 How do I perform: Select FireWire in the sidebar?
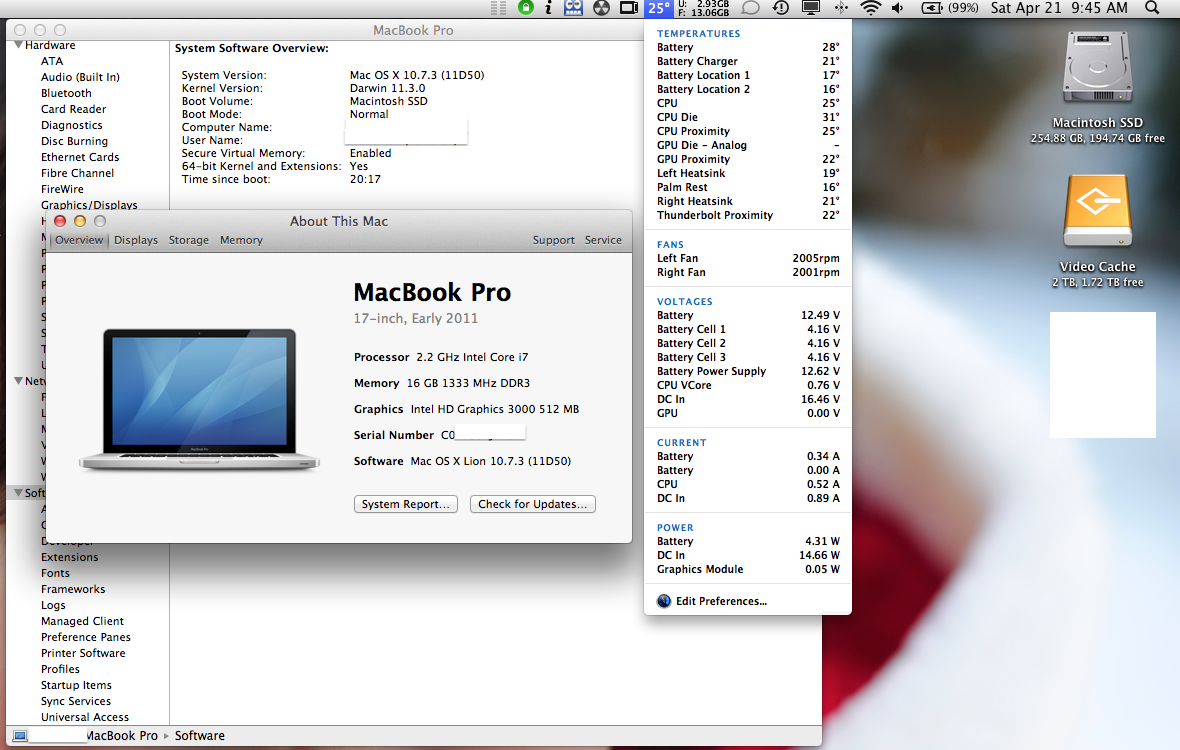tap(62, 189)
